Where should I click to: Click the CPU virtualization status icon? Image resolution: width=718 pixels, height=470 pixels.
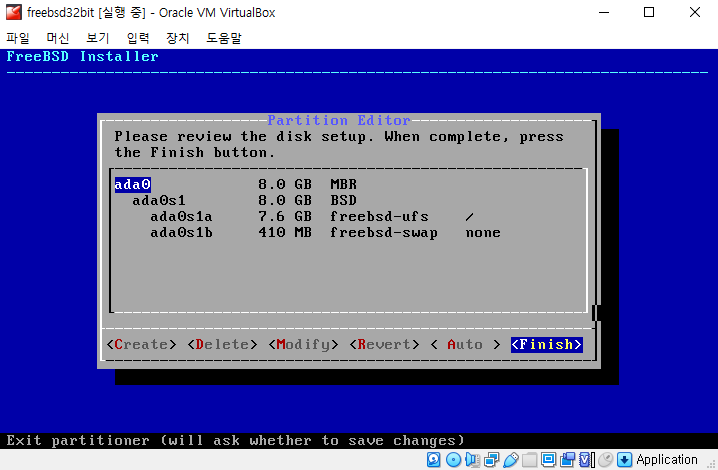click(587, 459)
